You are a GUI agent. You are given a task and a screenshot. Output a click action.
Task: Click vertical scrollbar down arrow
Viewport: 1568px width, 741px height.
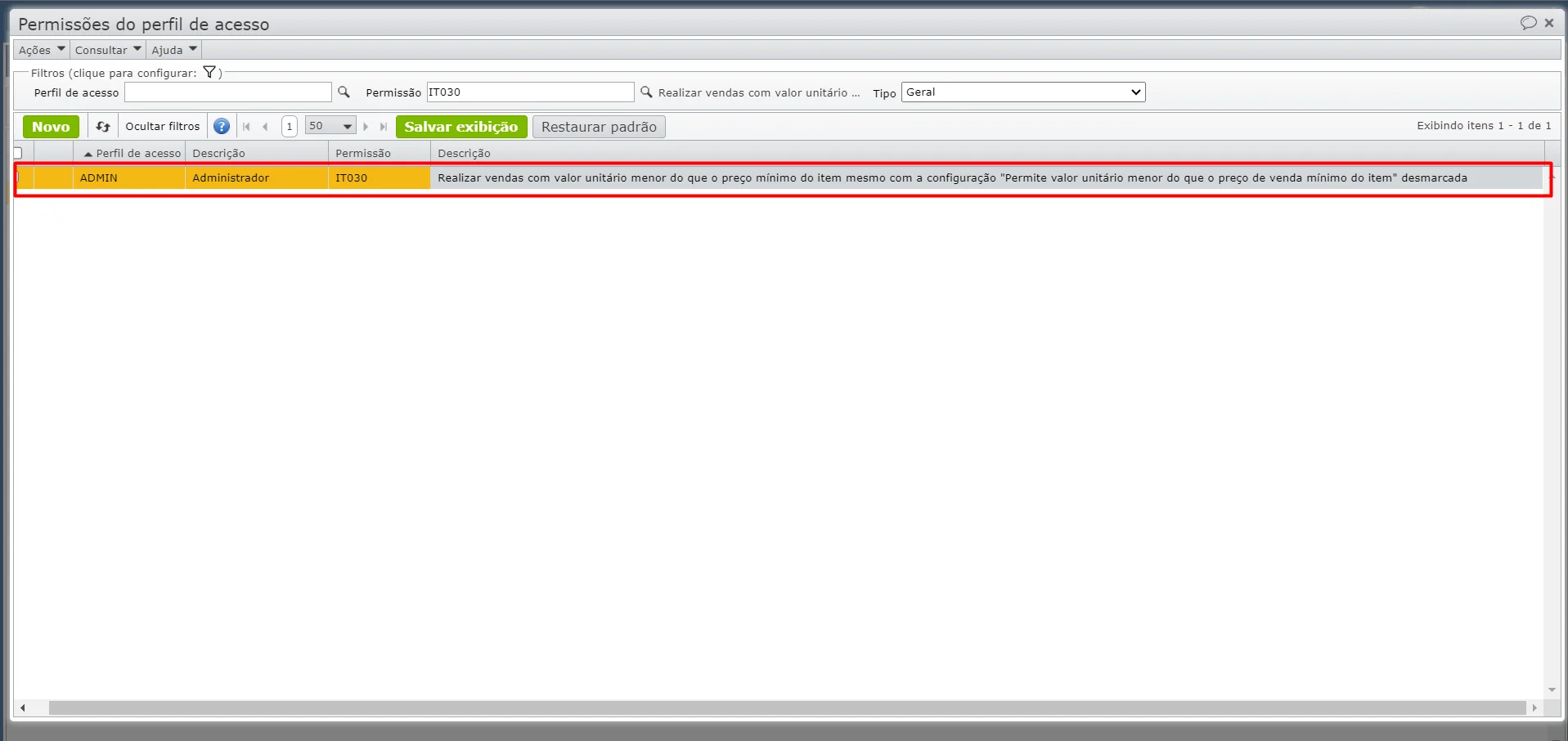click(x=1552, y=690)
